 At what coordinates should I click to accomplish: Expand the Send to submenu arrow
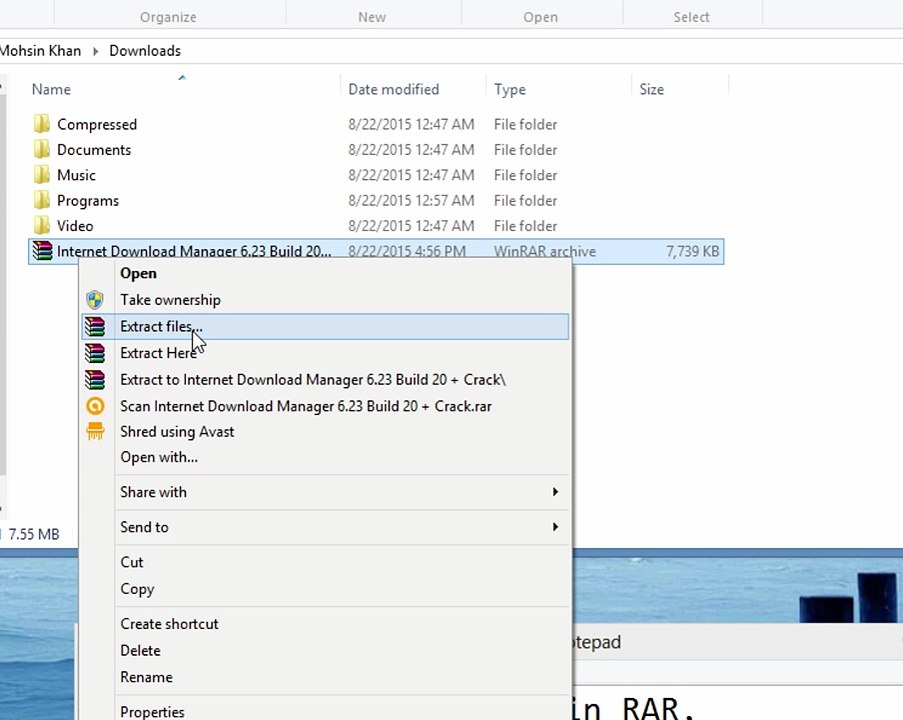point(555,527)
